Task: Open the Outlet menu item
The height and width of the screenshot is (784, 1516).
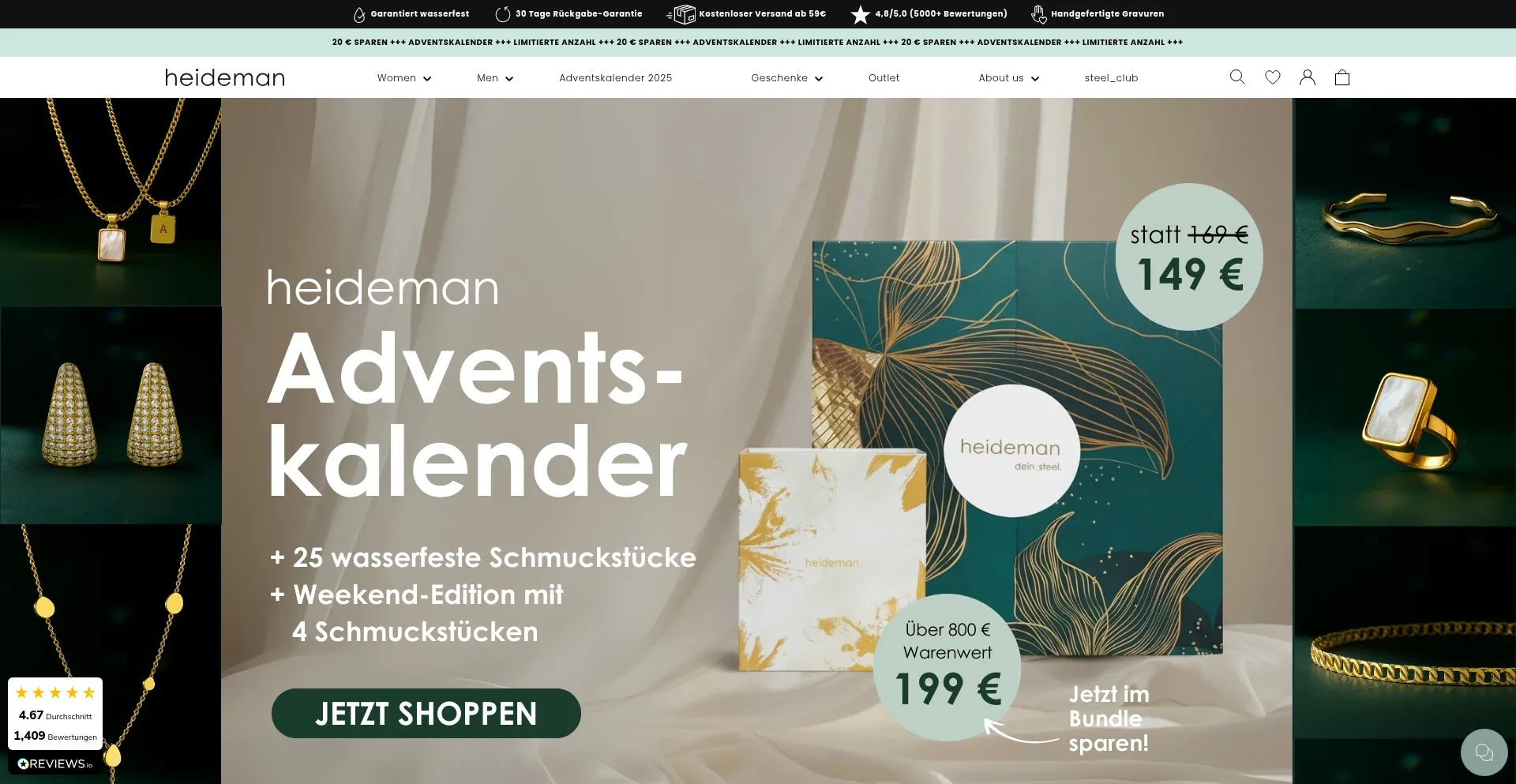Action: pyautogui.click(x=884, y=78)
